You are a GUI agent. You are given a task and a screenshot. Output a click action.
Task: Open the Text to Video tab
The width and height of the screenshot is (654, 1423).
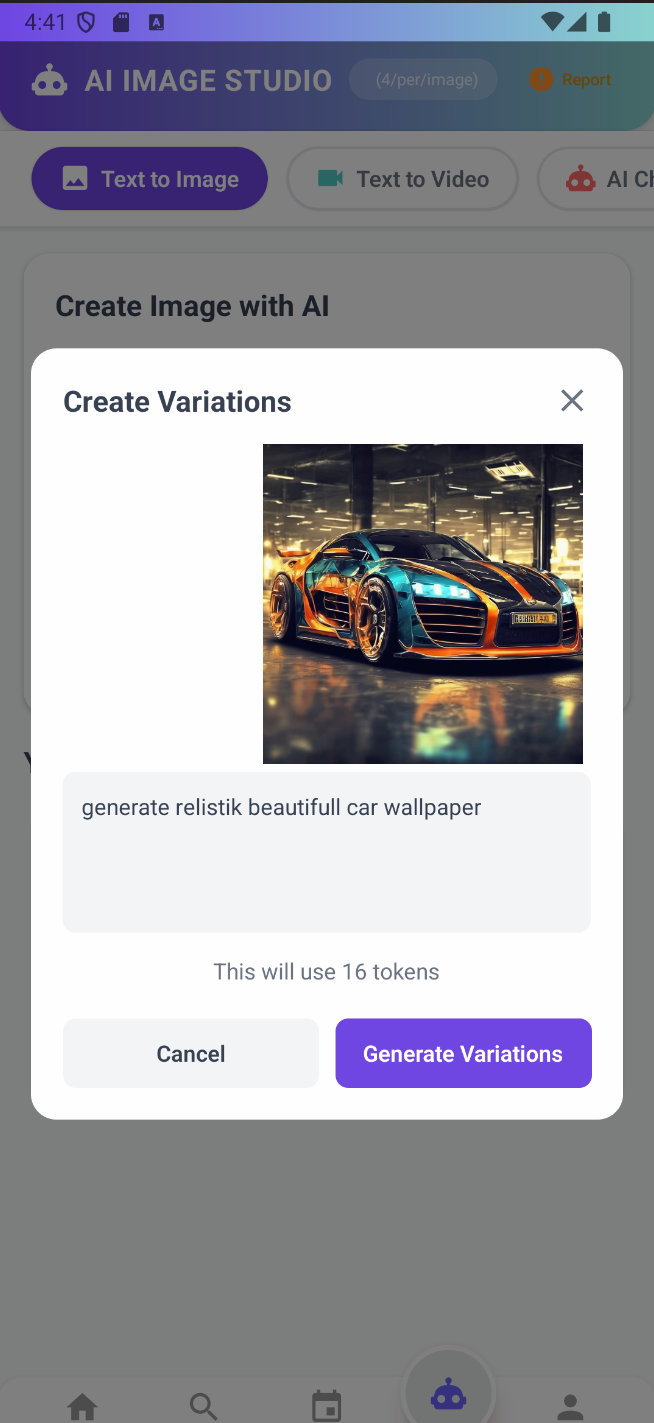pyautogui.click(x=403, y=179)
